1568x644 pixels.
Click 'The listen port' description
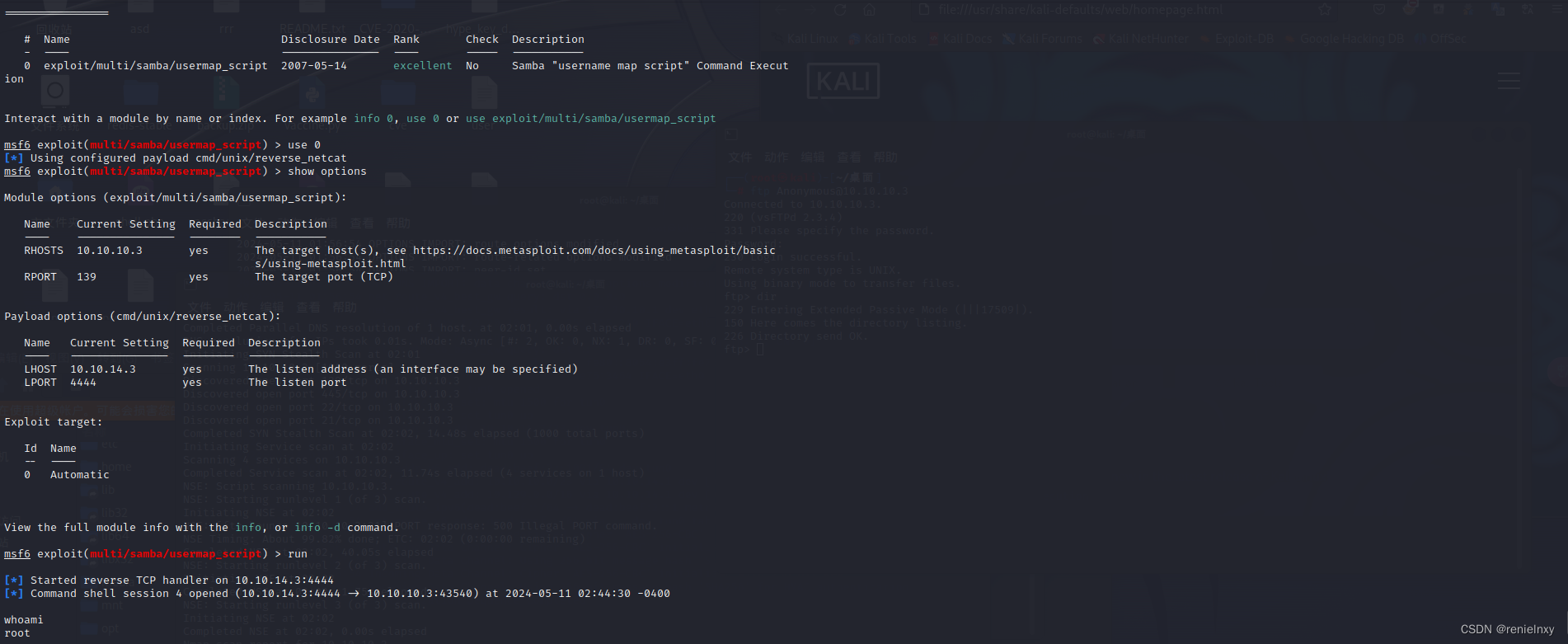(298, 383)
